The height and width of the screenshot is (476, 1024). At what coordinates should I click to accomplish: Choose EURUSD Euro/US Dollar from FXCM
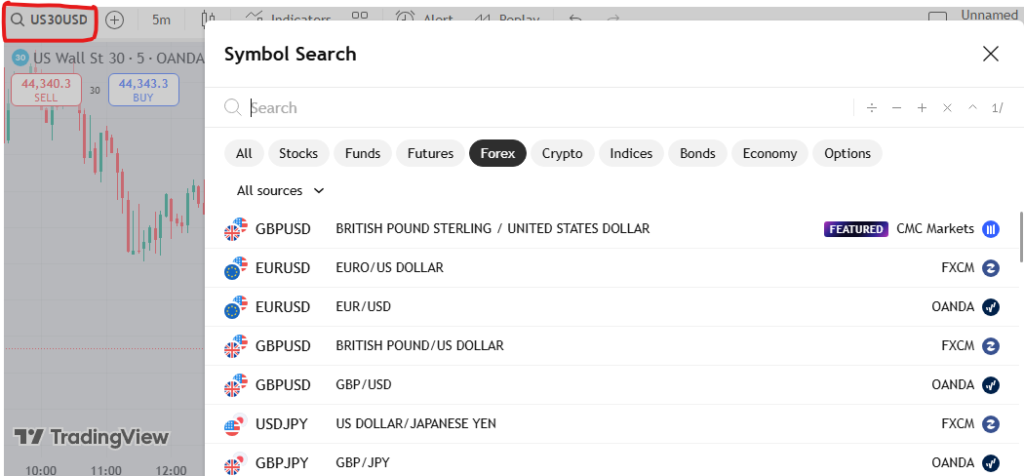coord(611,268)
